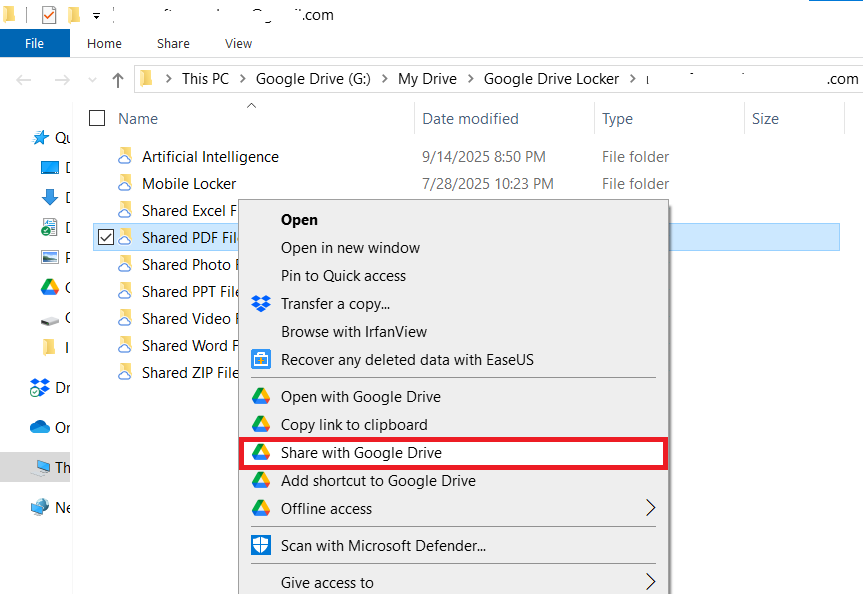
Task: Select Share with Google Drive
Action: coord(361,453)
